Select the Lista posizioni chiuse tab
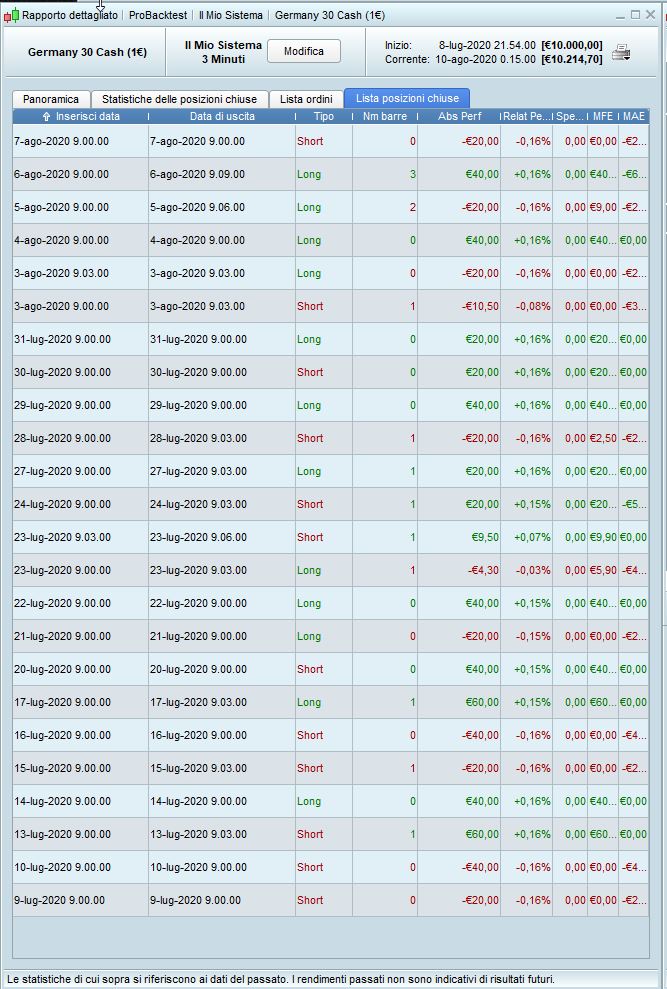This screenshot has width=667, height=989. [x=407, y=98]
